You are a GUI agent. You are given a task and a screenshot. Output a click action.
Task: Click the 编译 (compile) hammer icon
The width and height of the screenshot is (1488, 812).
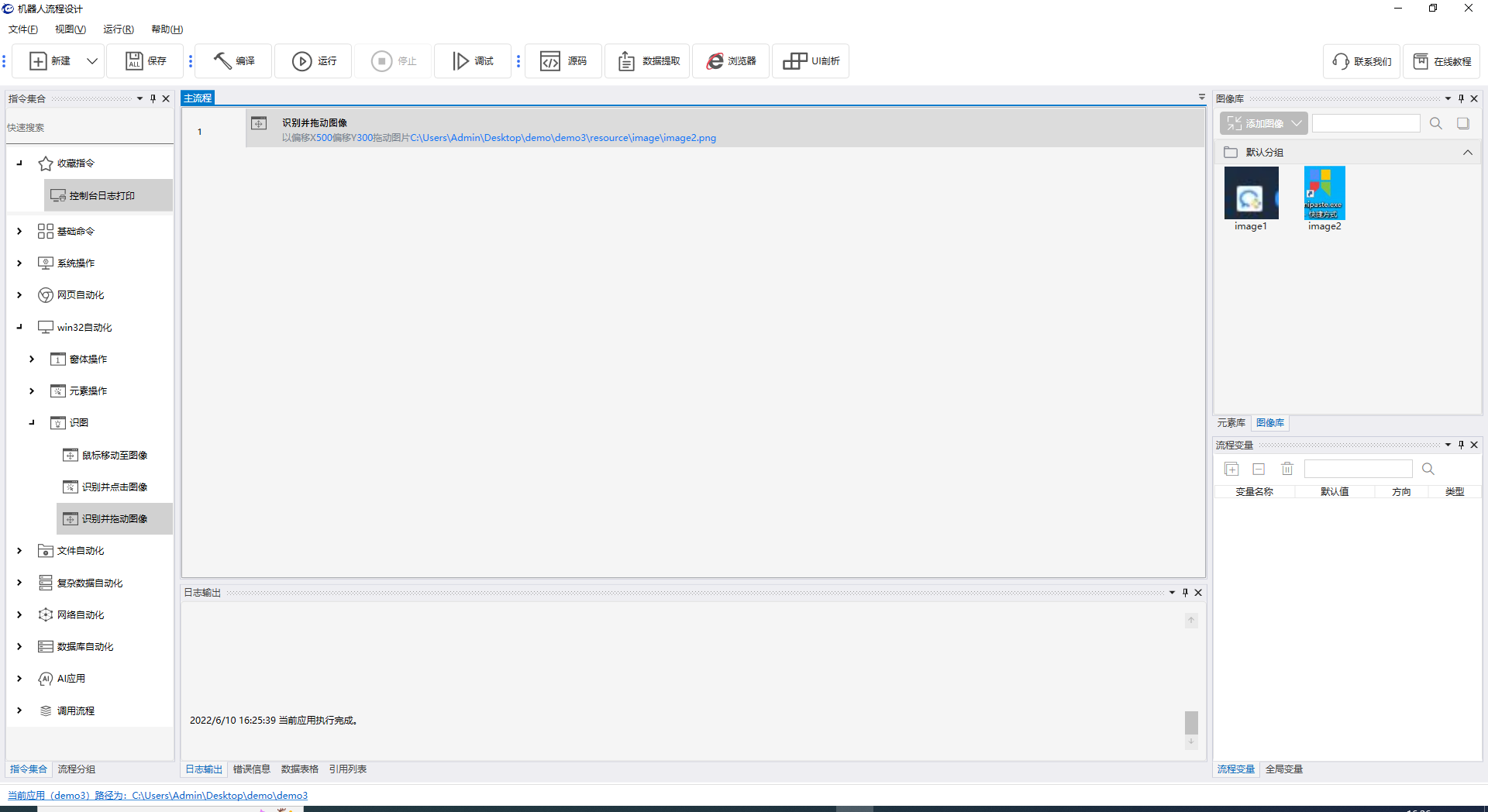(x=223, y=61)
